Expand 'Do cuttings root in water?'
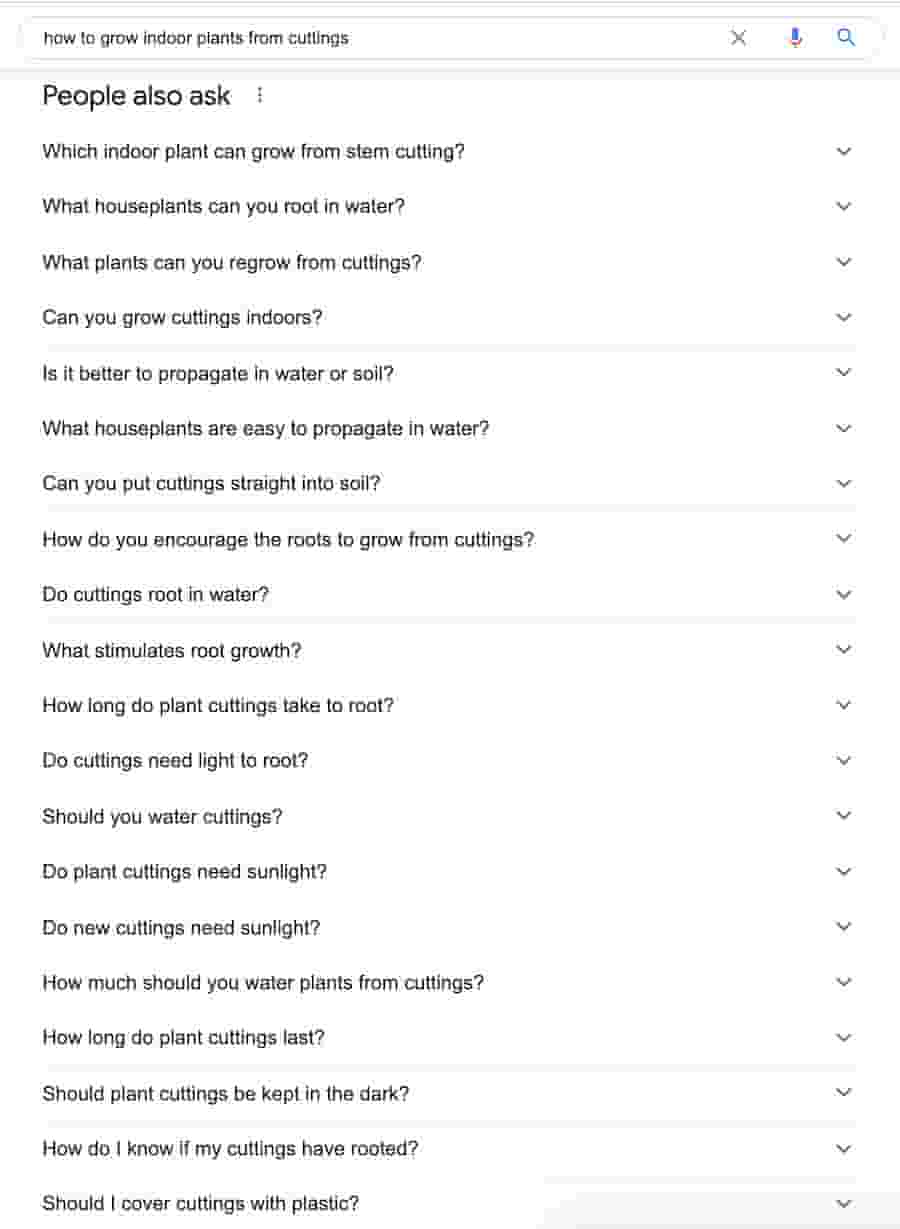 [843, 593]
